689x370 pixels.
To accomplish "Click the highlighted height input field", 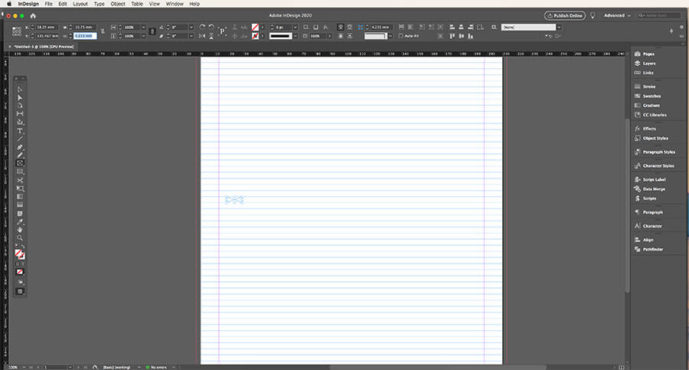I will tap(84, 36).
